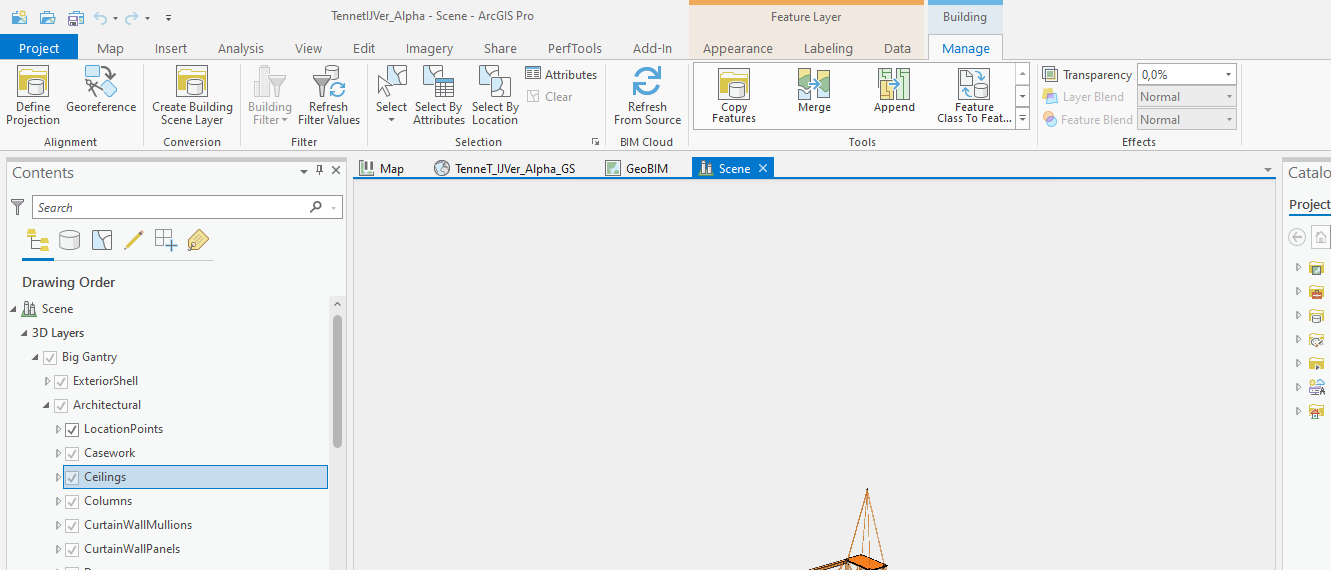Image resolution: width=1331 pixels, height=570 pixels.
Task: Click Create Building Scene Layer
Action: pos(192,96)
